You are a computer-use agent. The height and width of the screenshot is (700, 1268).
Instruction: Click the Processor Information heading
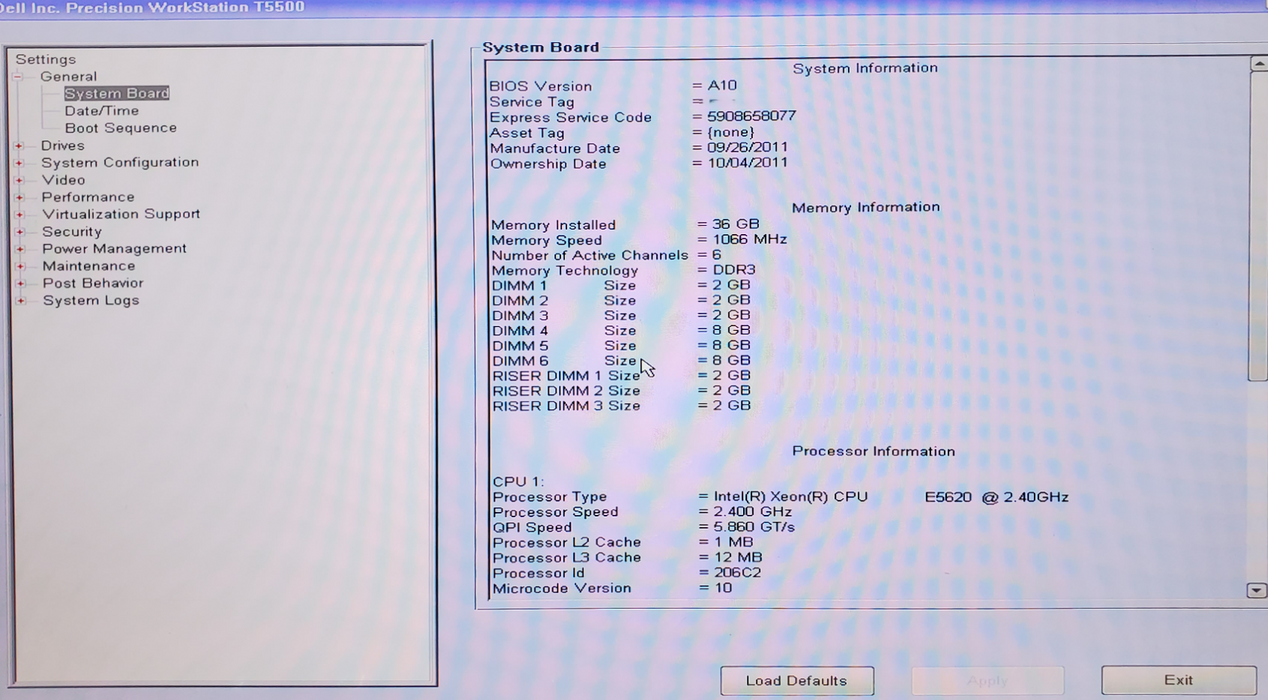[873, 451]
